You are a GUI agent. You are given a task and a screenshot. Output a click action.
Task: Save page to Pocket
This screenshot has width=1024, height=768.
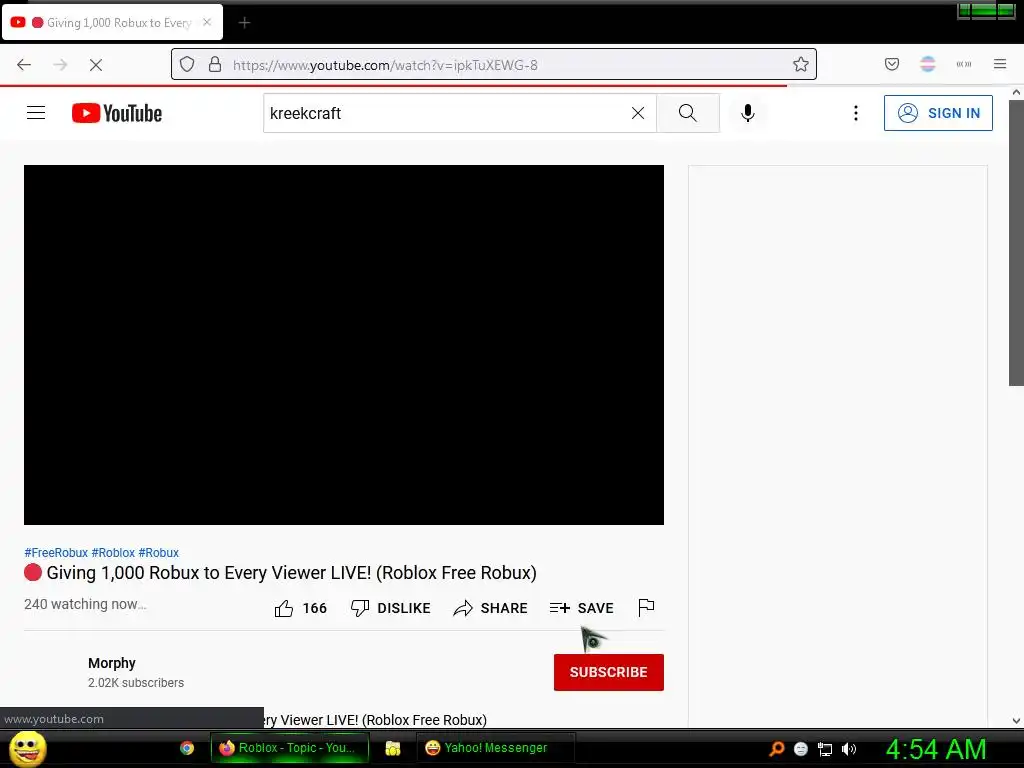892,64
